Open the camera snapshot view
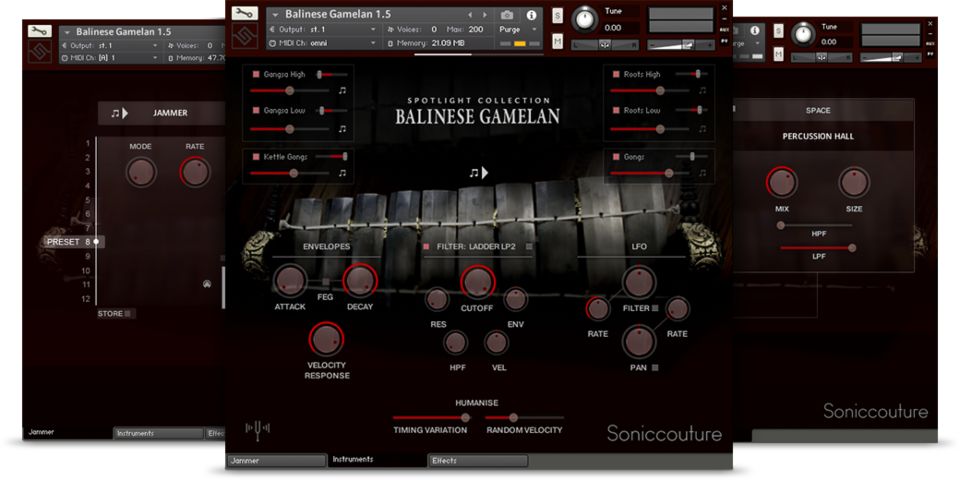 tap(506, 15)
